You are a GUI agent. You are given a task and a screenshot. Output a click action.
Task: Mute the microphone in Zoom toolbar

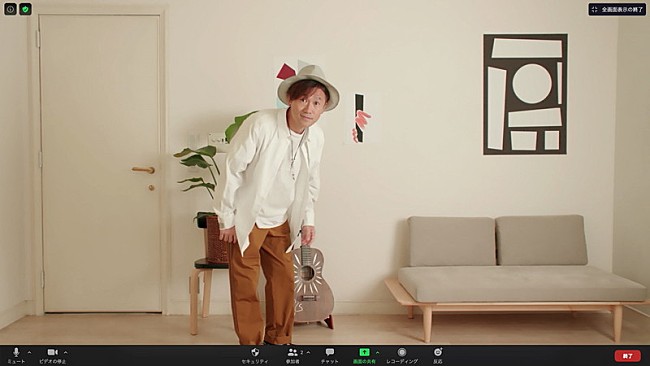pos(16,356)
